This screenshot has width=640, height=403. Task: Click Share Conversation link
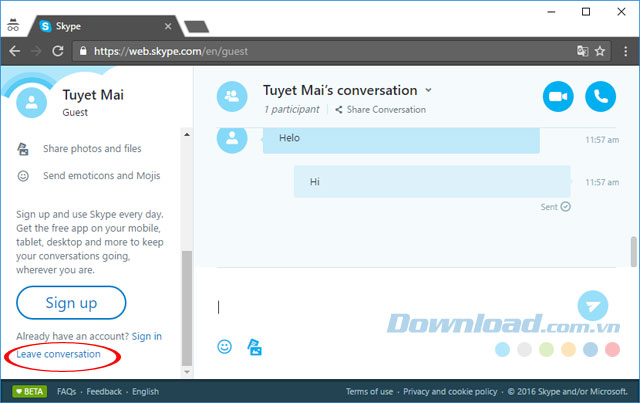(386, 109)
